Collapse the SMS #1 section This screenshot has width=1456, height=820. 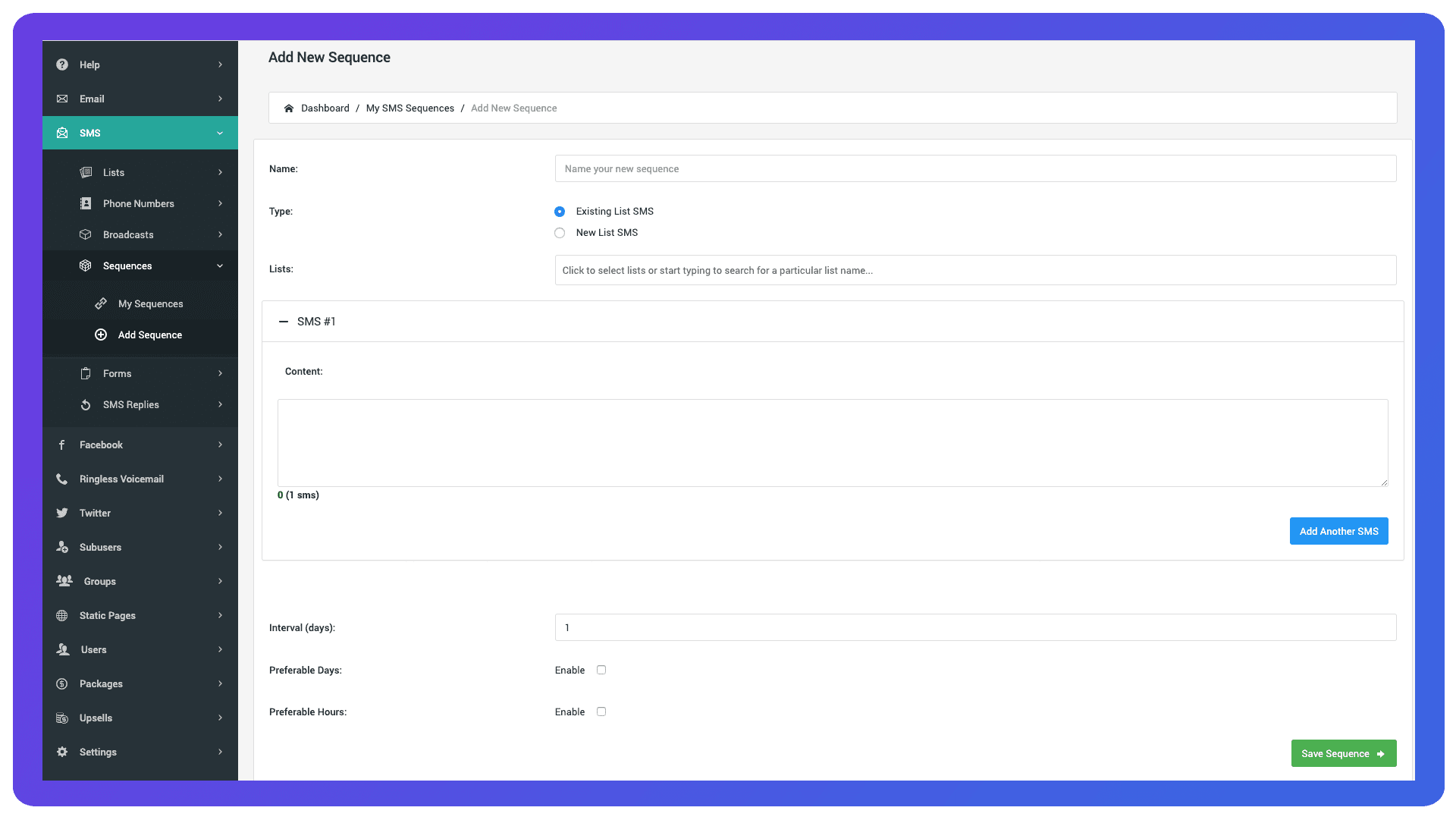[284, 322]
